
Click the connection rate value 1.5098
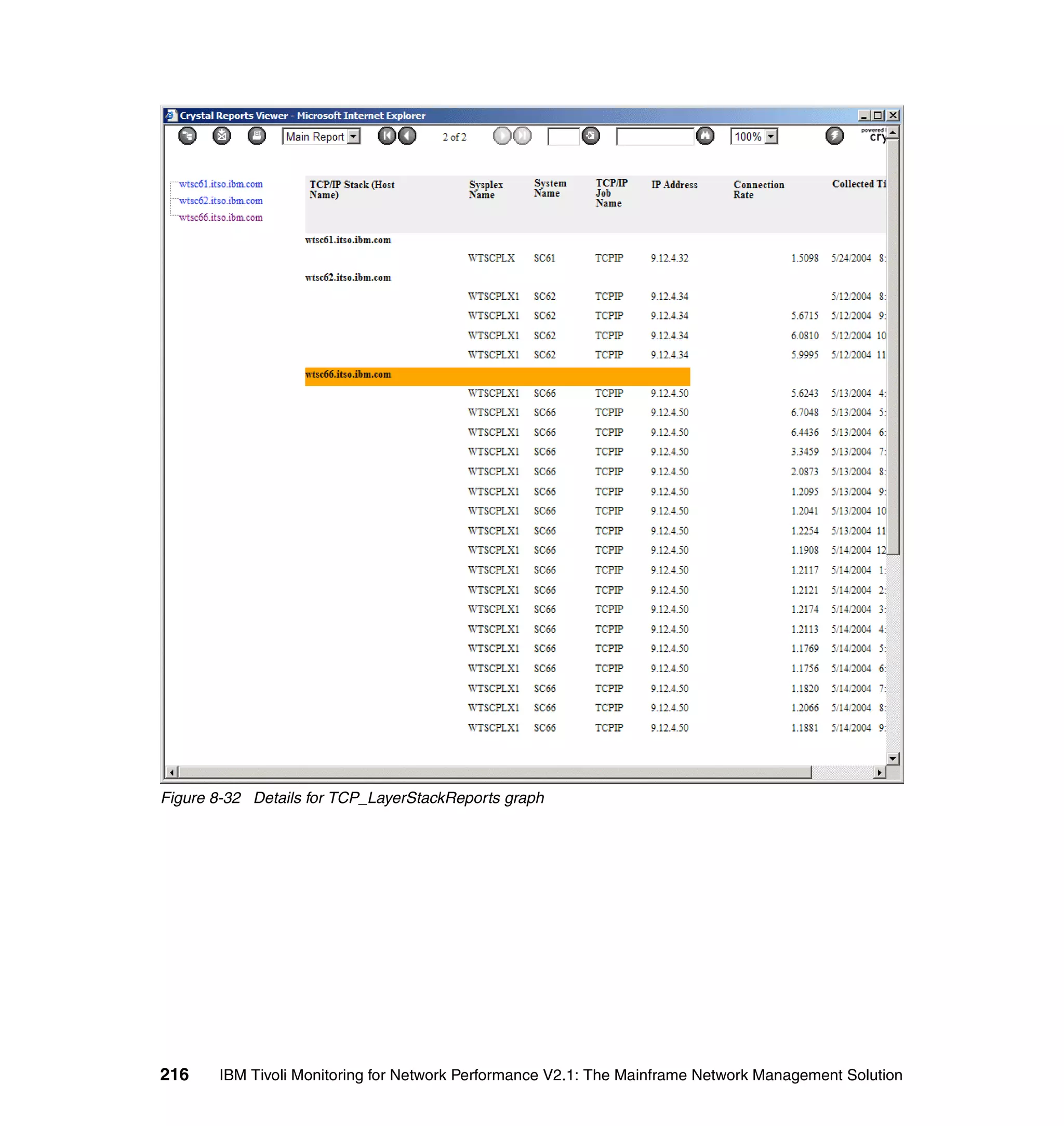tap(805, 259)
